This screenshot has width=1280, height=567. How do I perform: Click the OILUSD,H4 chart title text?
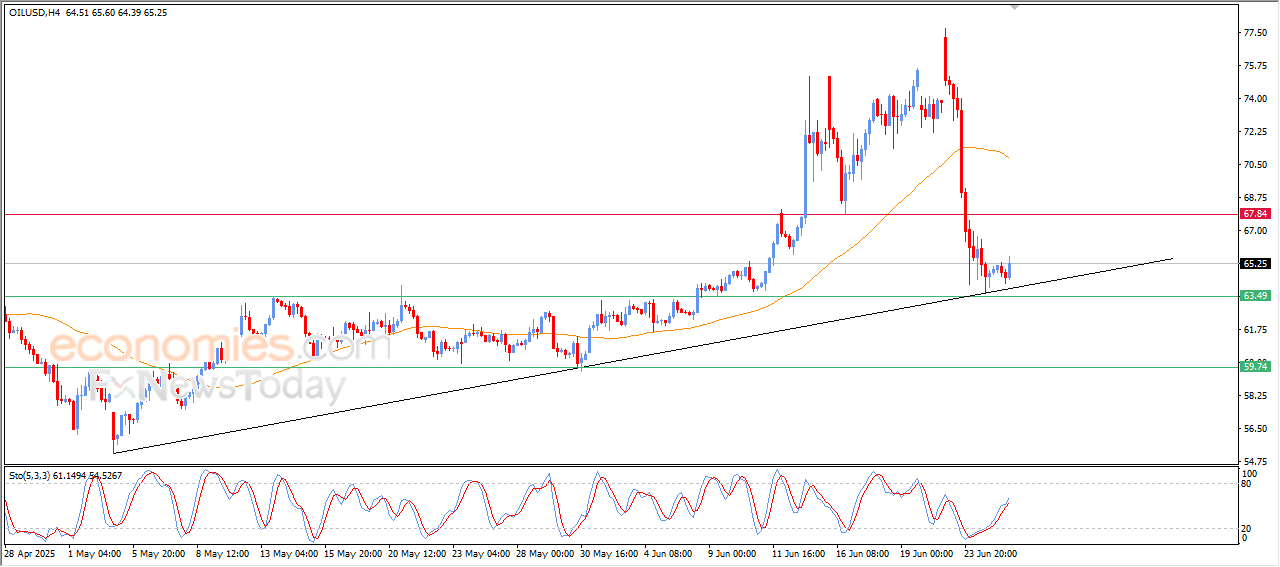[x=33, y=13]
